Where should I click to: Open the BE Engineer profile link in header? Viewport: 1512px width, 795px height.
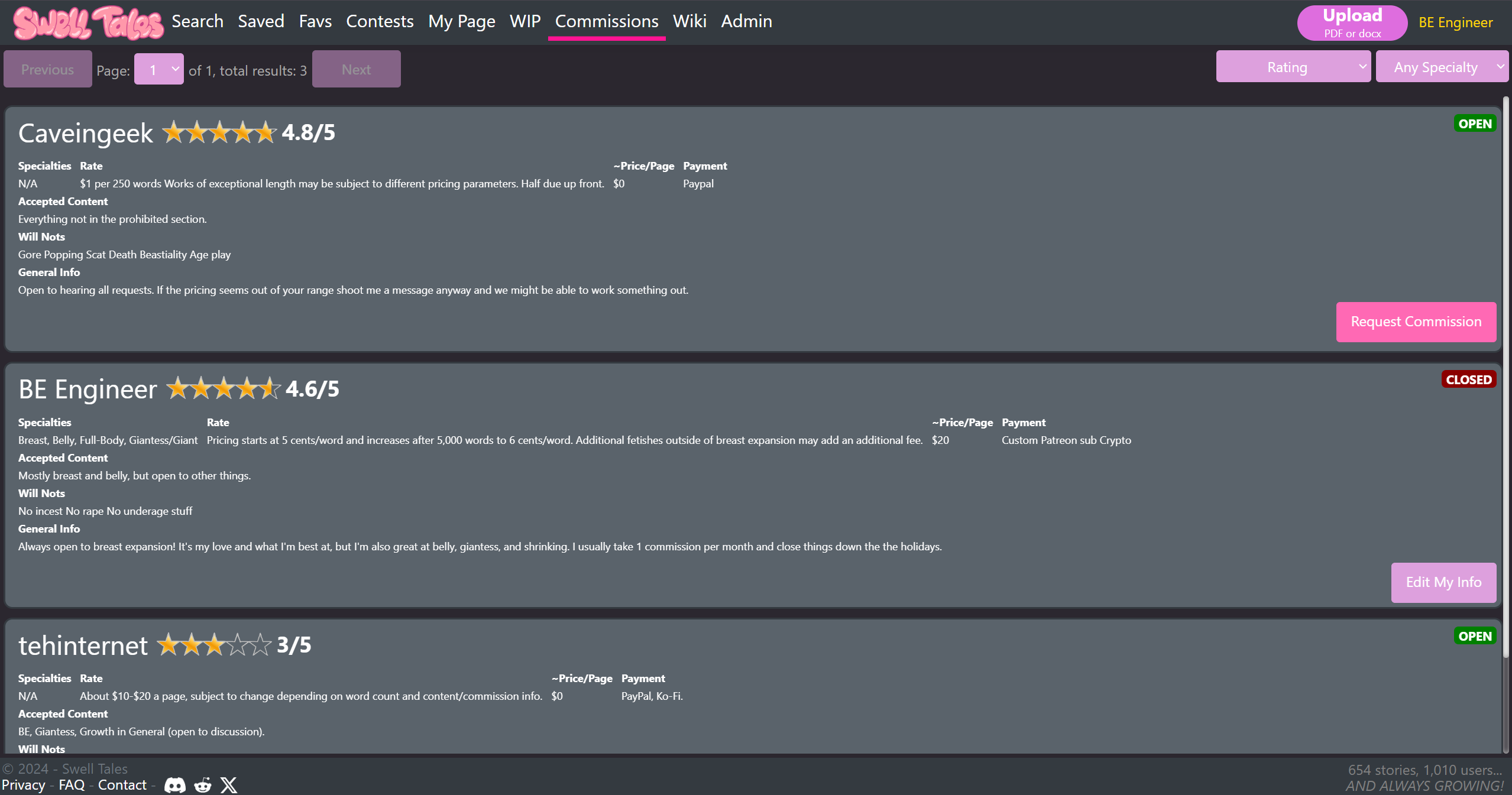coord(1455,22)
